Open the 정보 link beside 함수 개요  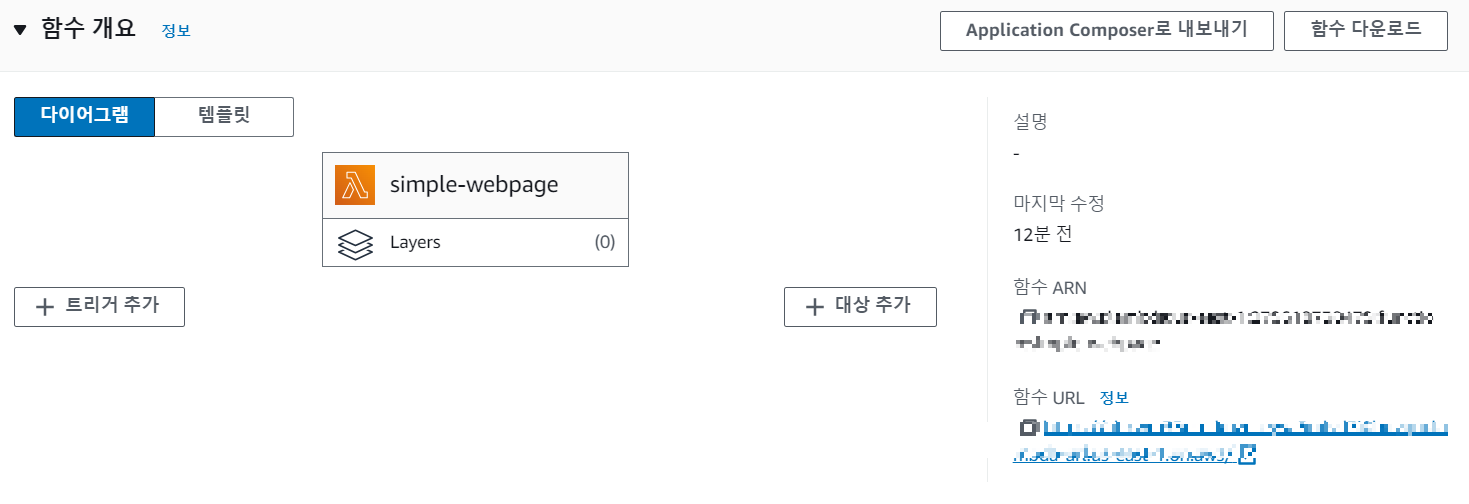pos(176,31)
